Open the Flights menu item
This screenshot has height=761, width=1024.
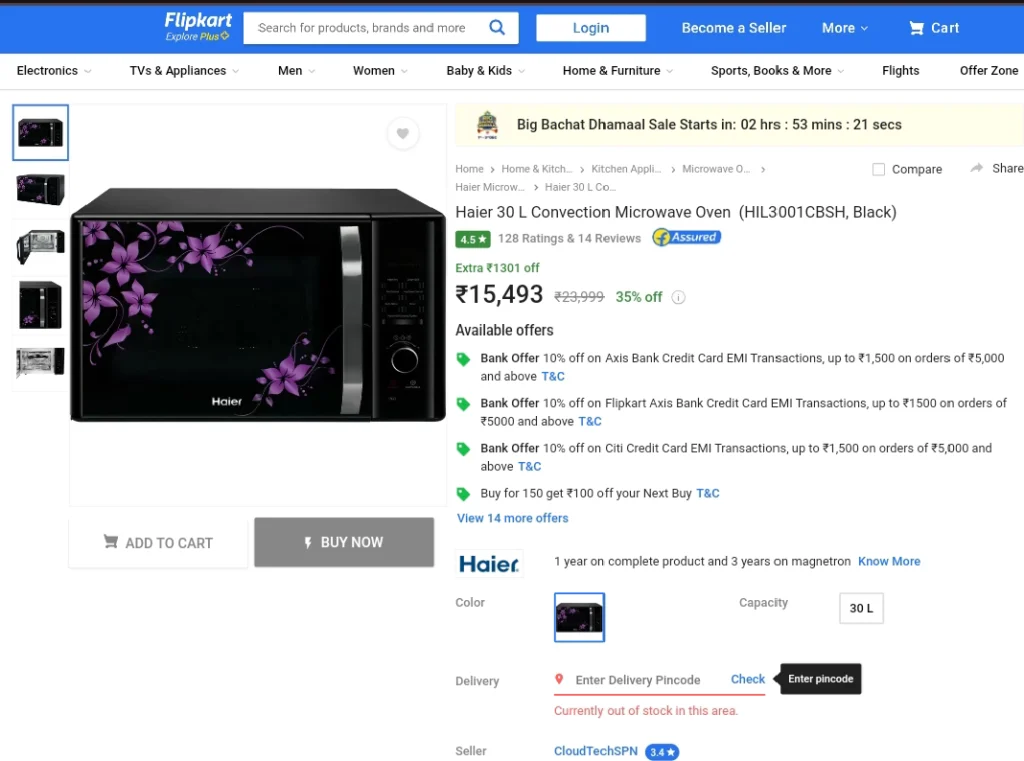[900, 71]
